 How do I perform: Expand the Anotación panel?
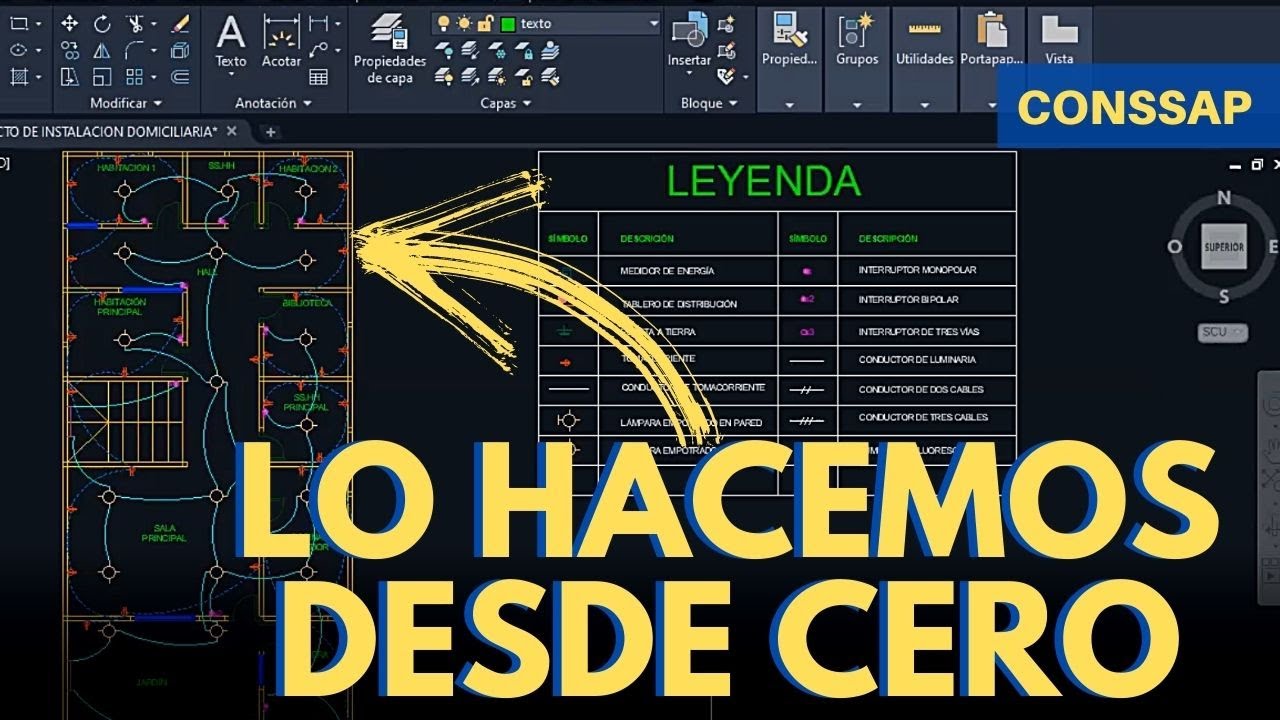click(x=273, y=103)
